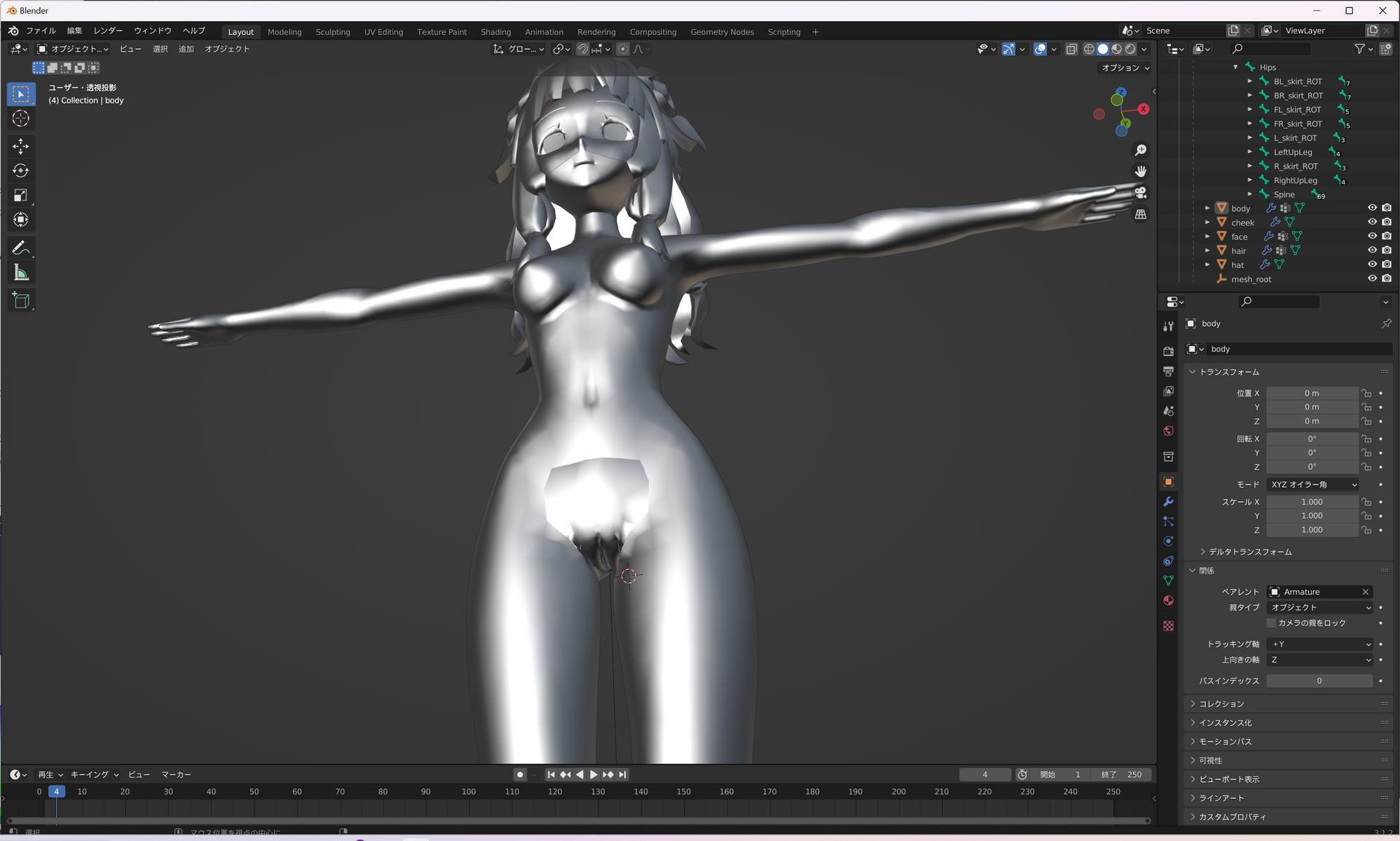Click the current frame number field

click(984, 775)
